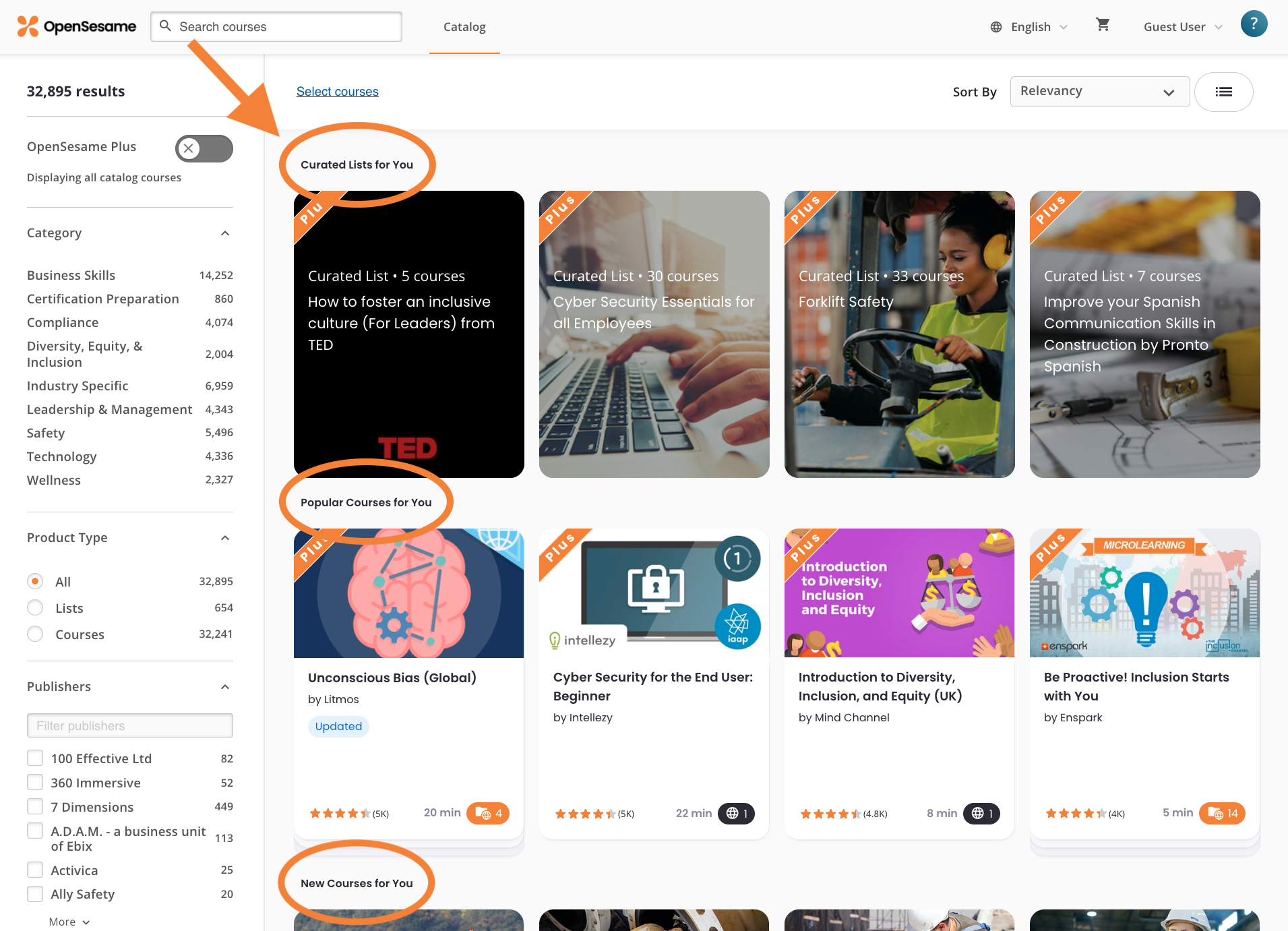
Task: Click the Select courses link
Action: [337, 92]
